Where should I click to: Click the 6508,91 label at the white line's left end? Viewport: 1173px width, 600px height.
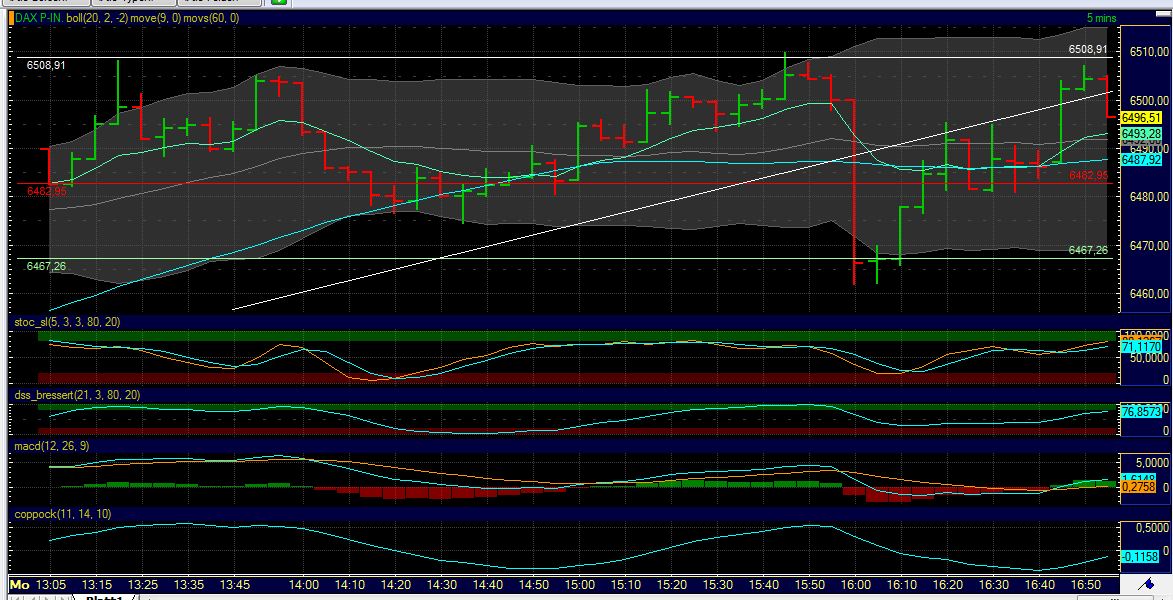tap(46, 65)
